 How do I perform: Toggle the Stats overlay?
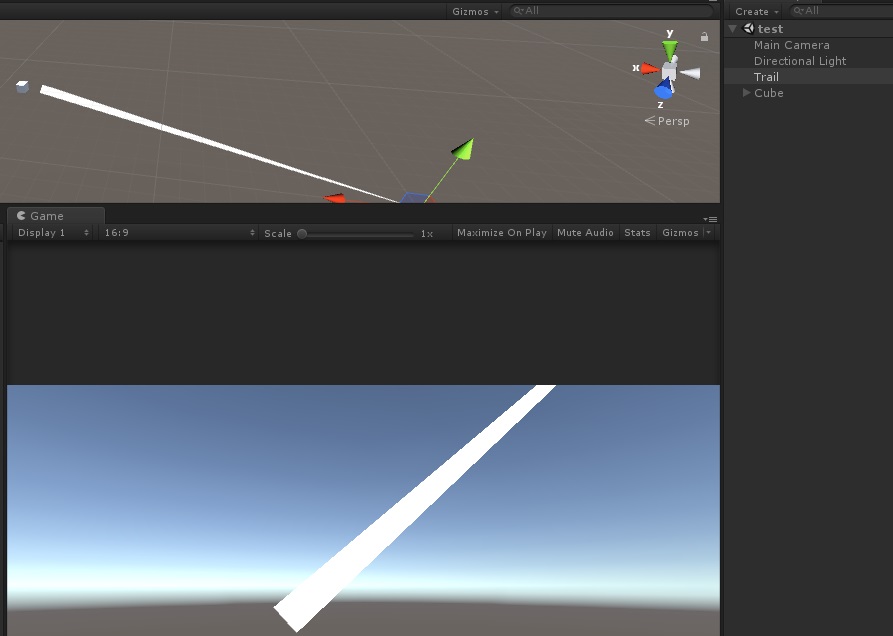637,232
